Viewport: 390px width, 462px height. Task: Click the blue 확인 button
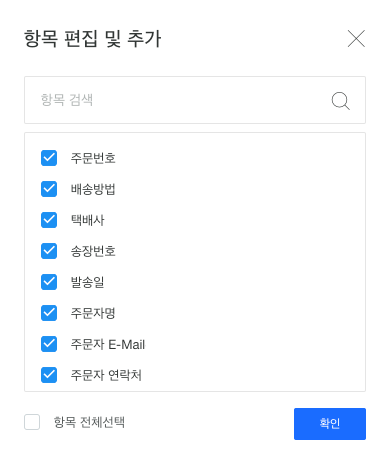330,424
